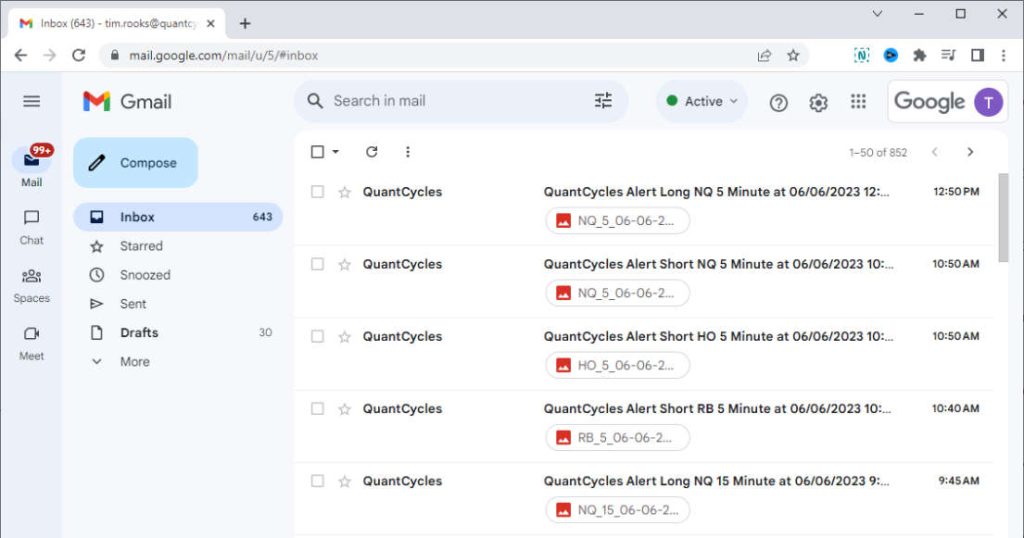Click the 1–50 of 852 count
The width and height of the screenshot is (1024, 538).
878,153
